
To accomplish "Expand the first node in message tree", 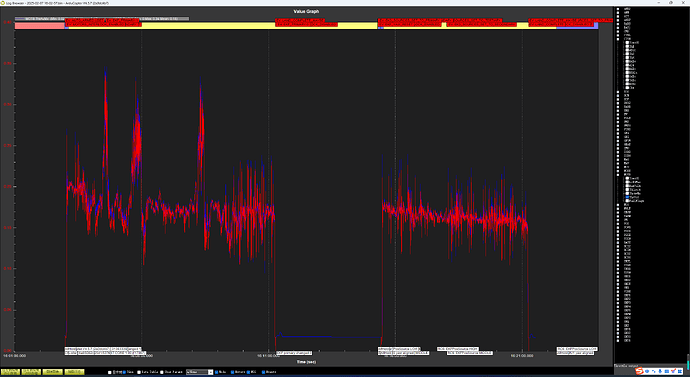I will coord(618,9).
